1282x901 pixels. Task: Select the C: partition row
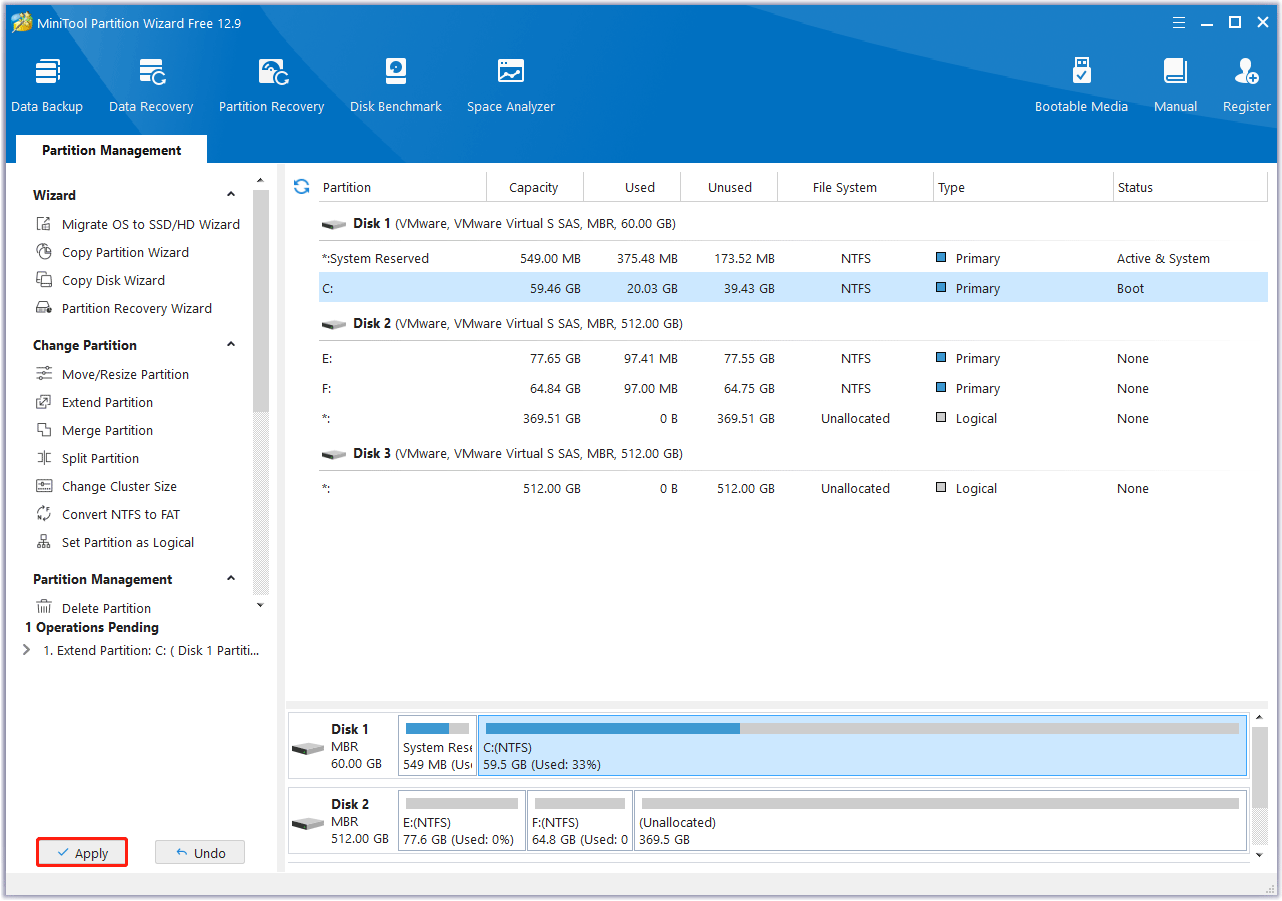coord(793,288)
